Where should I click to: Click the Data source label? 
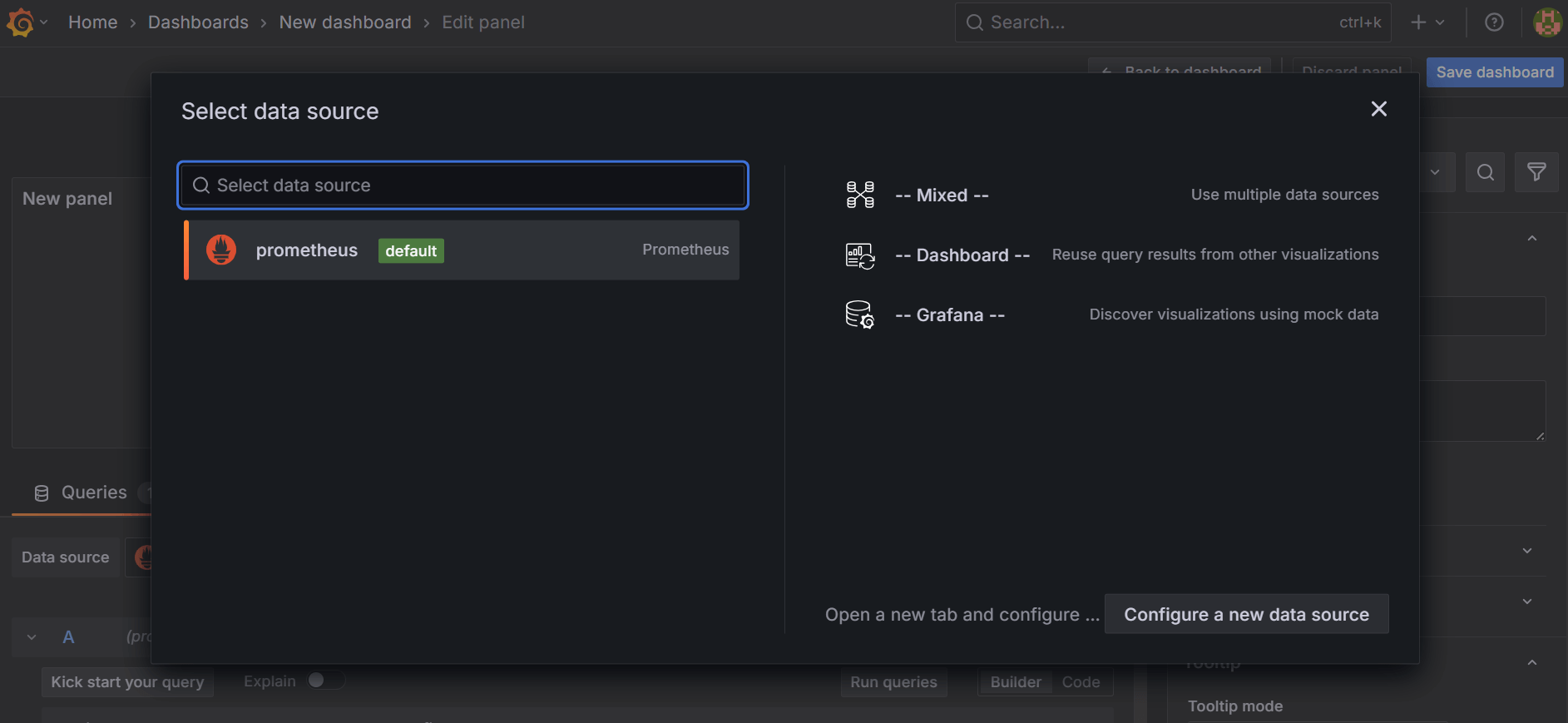pos(66,557)
